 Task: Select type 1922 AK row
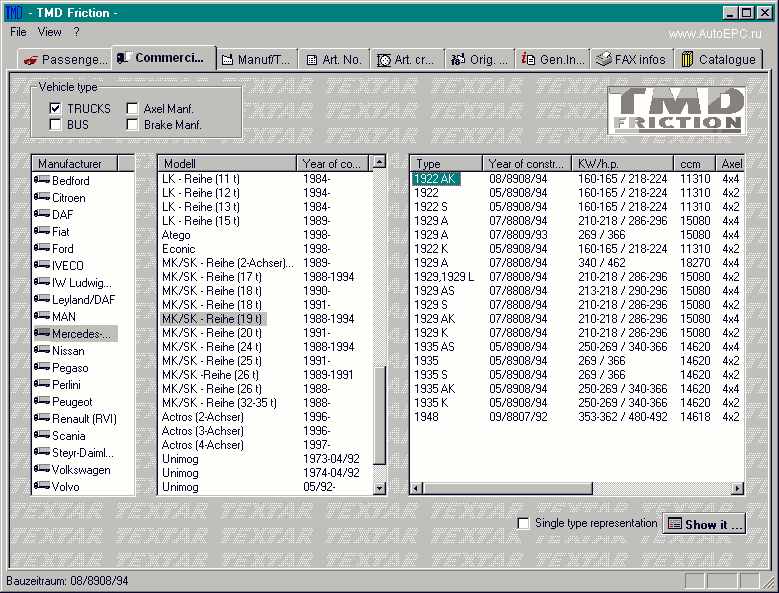click(x=577, y=179)
